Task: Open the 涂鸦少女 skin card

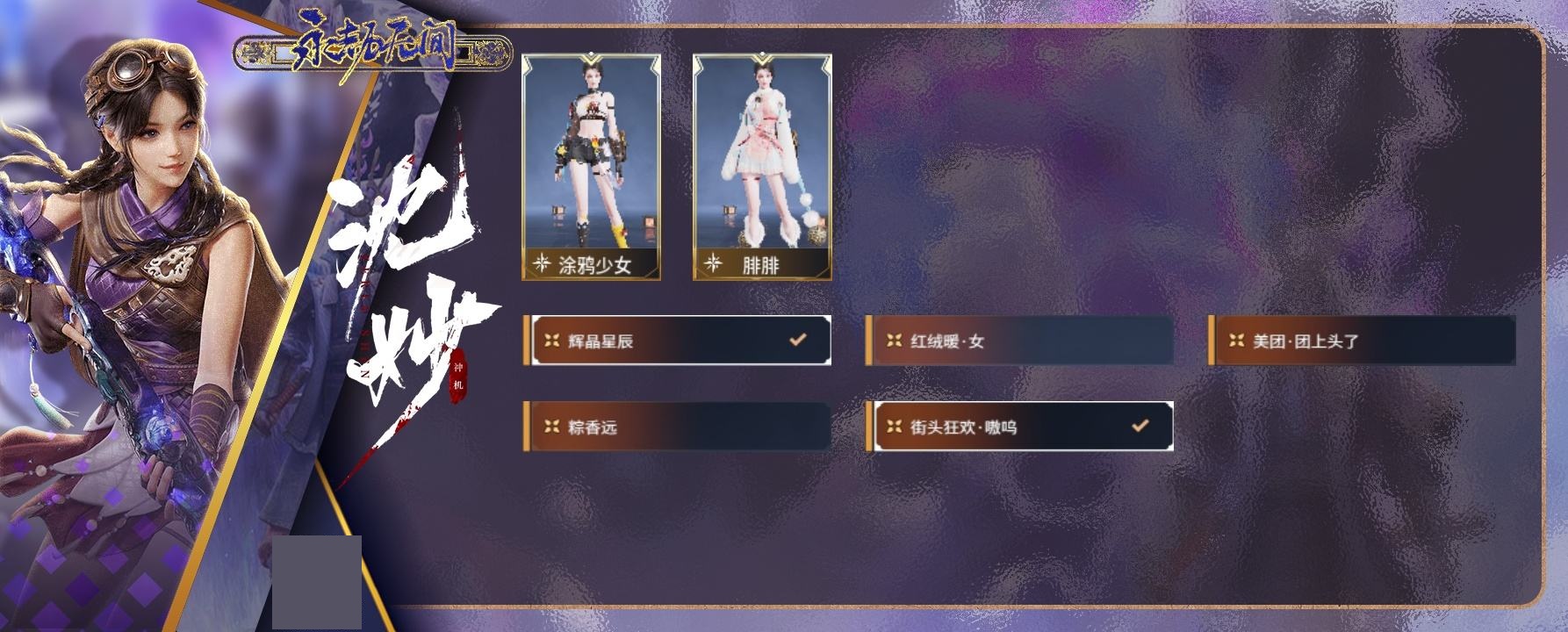Action: click(592, 167)
